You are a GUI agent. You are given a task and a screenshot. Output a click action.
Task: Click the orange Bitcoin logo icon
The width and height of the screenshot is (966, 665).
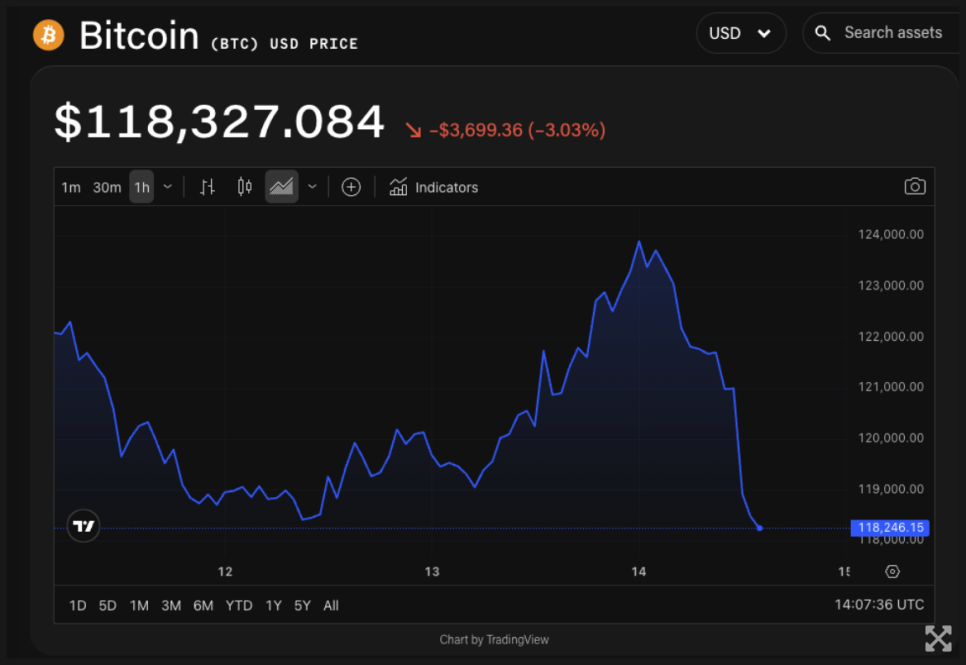[x=49, y=35]
